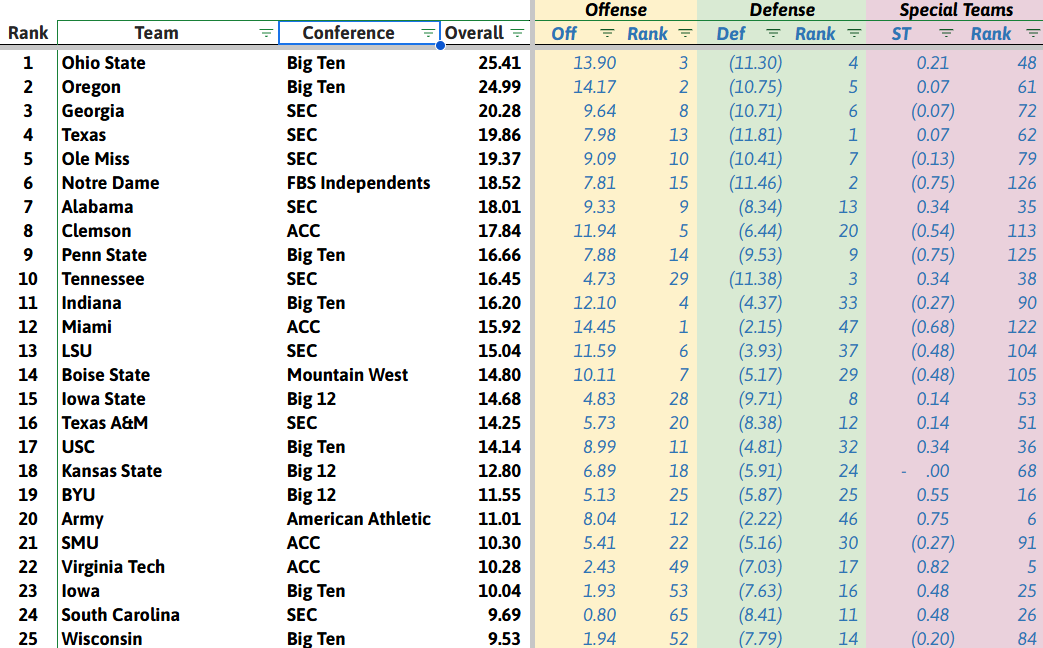The width and height of the screenshot is (1043, 648).
Task: Select the Texas A&M team cell
Action: click(x=105, y=422)
